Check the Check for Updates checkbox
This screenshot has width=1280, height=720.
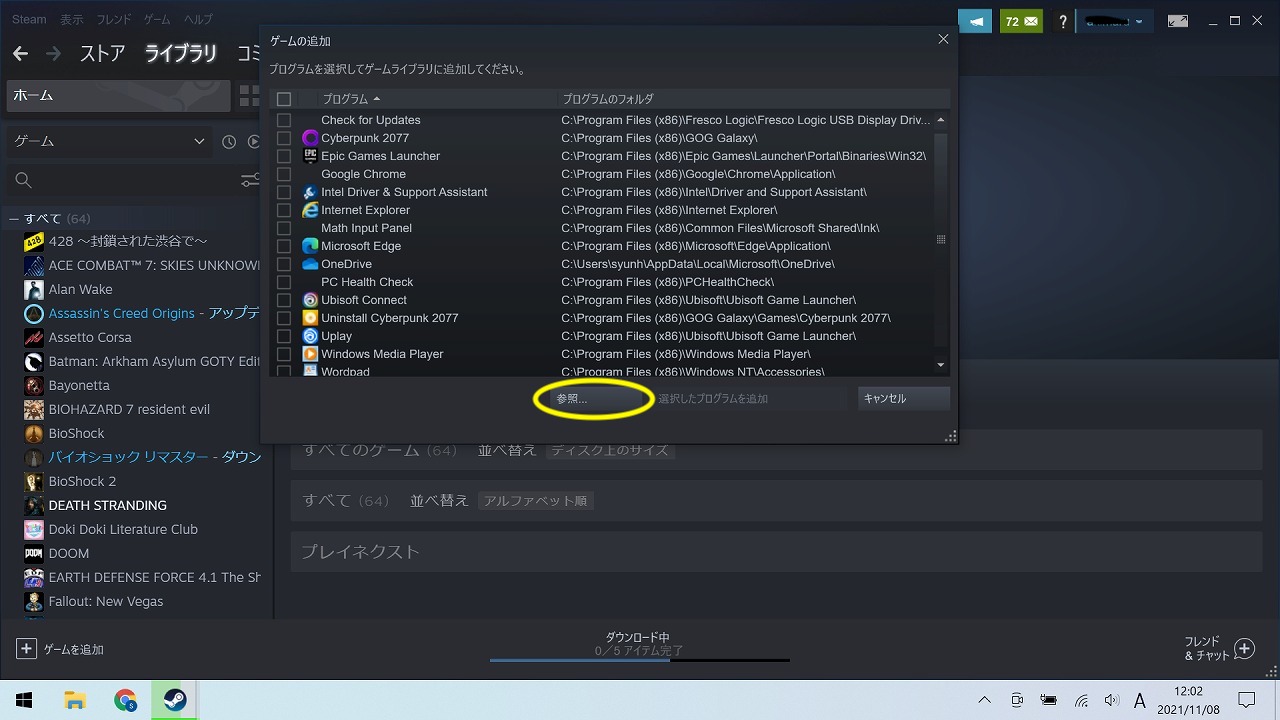coord(284,120)
